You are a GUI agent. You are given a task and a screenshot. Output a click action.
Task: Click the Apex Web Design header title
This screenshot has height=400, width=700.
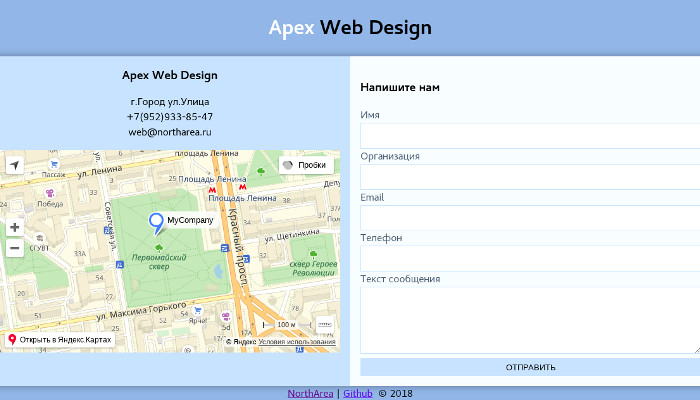(350, 28)
